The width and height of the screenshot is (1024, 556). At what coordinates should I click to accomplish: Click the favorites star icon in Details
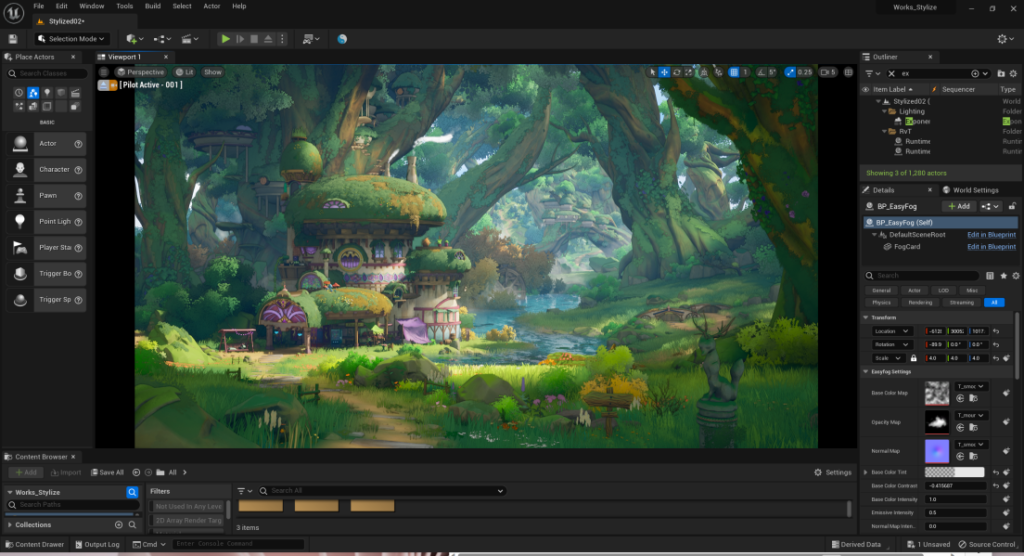tap(1003, 275)
